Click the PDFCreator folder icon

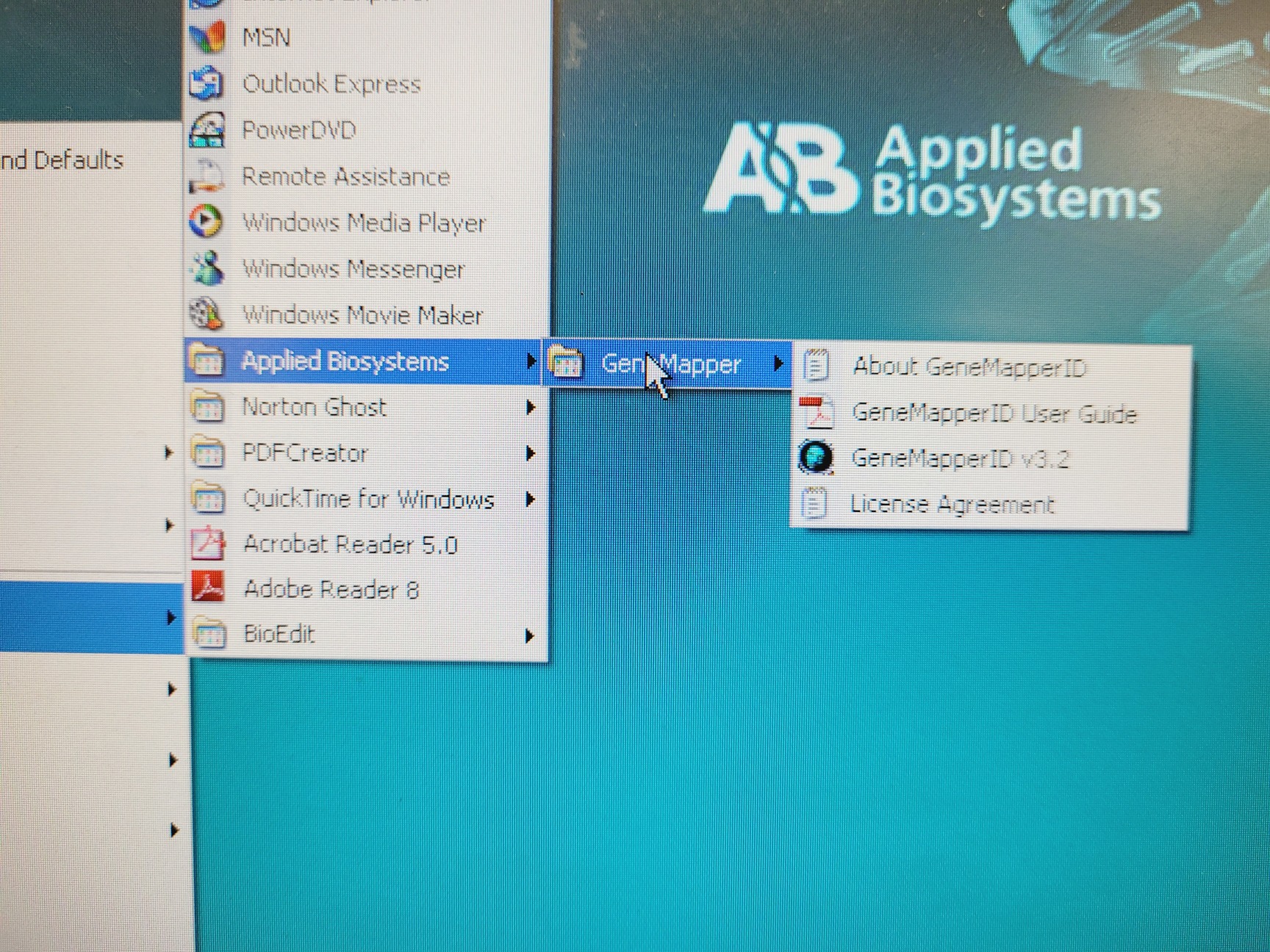point(208,452)
